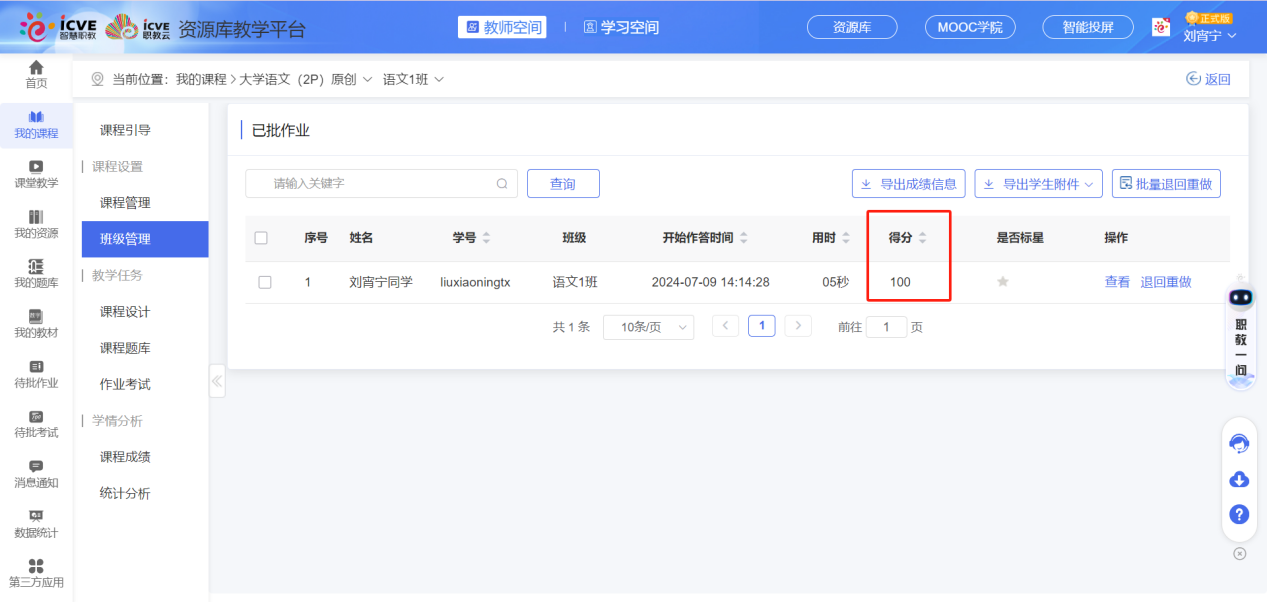Click the floating download icon on the right
The height and width of the screenshot is (602, 1267).
pos(1239,480)
